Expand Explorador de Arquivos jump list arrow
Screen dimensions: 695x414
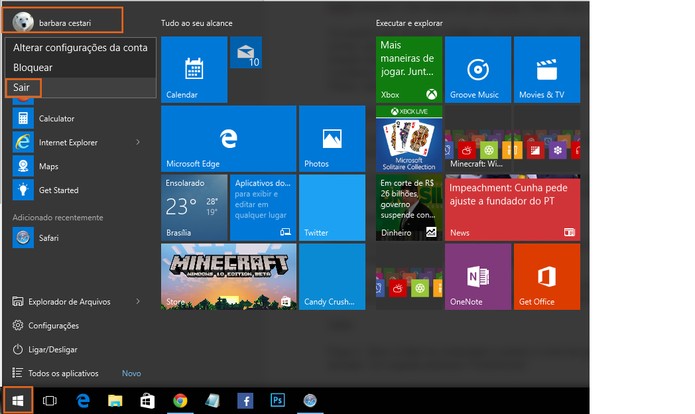pyautogui.click(x=138, y=301)
